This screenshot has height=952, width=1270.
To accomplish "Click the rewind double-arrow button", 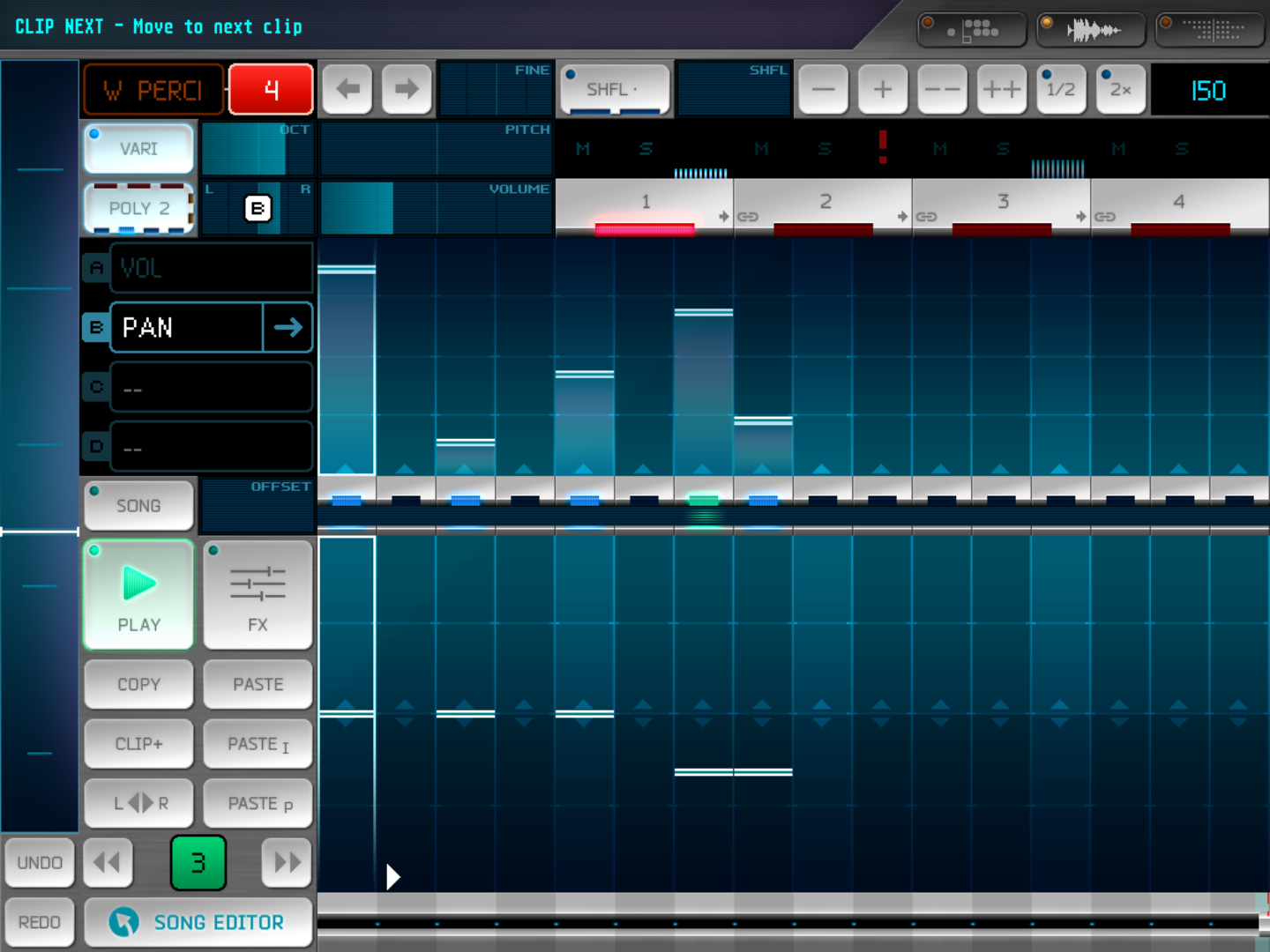I will pos(108,862).
